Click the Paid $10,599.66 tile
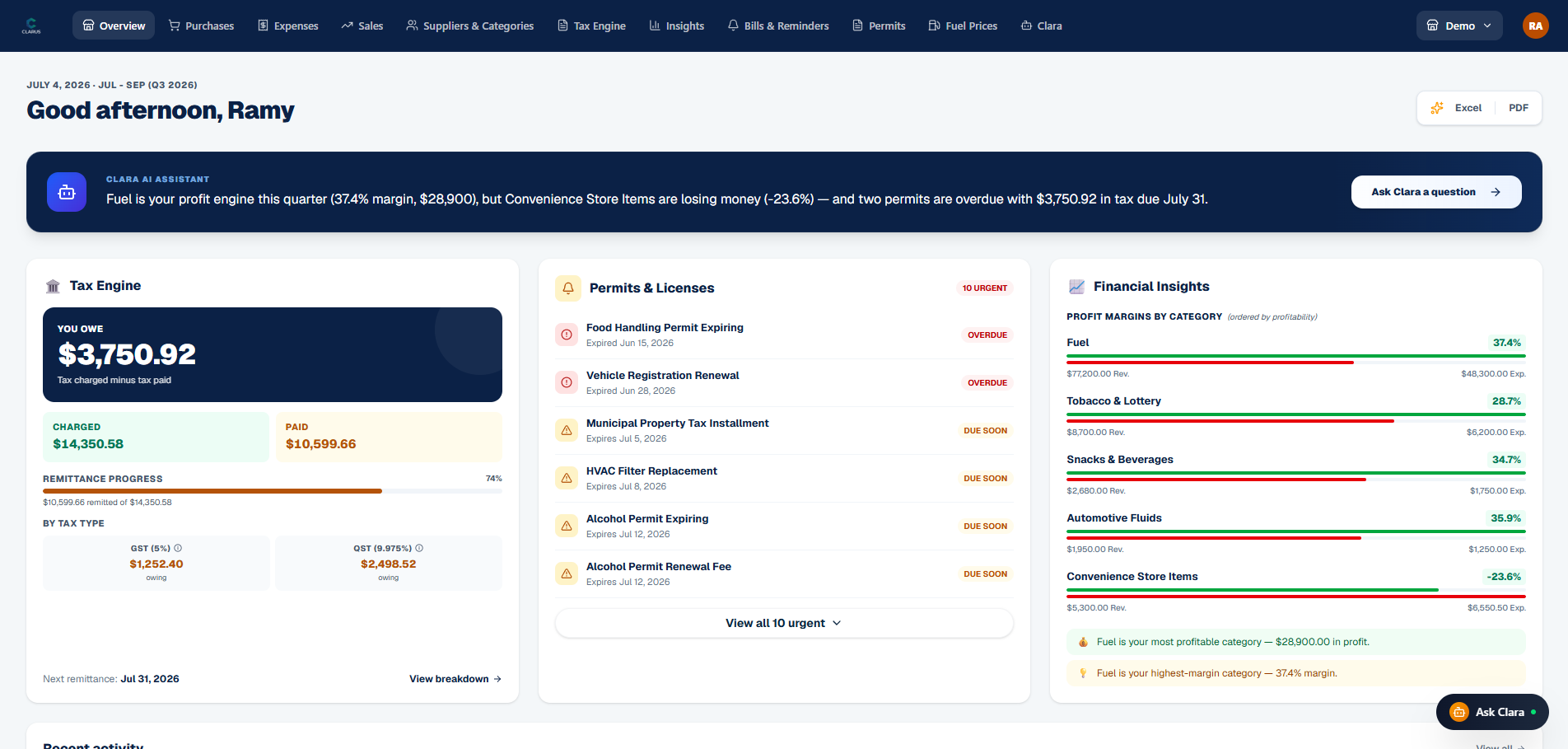This screenshot has width=1568, height=749. click(389, 437)
